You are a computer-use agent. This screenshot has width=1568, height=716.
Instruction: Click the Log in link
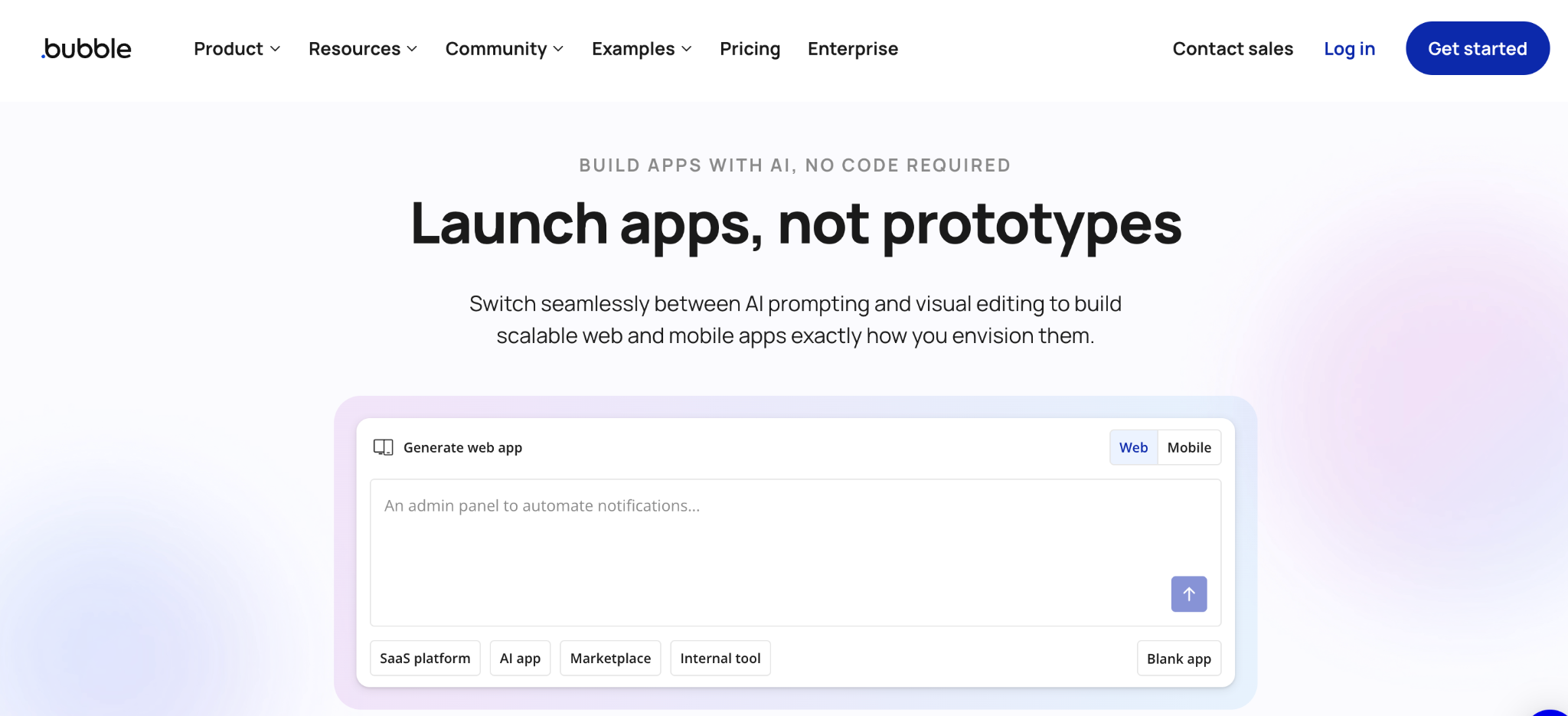pos(1349,49)
